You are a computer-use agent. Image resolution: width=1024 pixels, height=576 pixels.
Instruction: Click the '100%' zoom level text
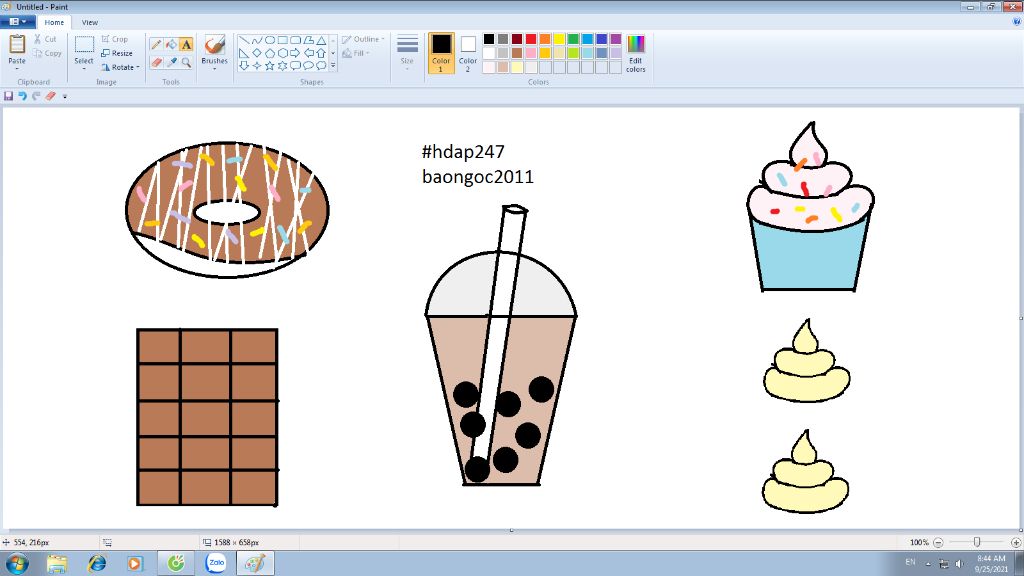919,542
